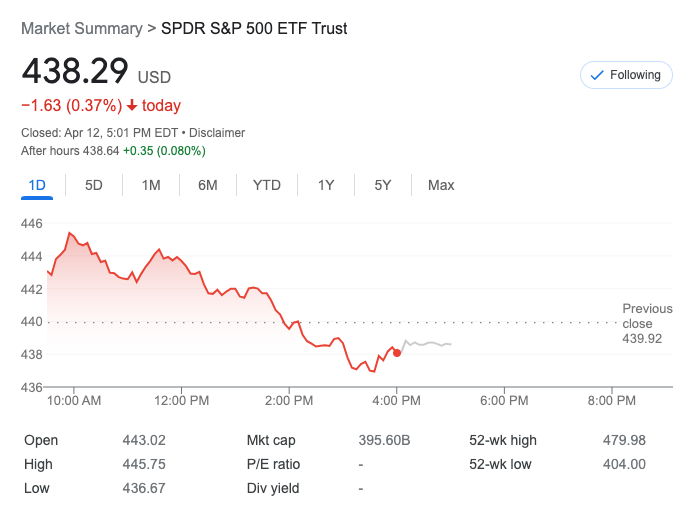The width and height of the screenshot is (695, 509).
Task: Switch to the 5Y chart tab
Action: point(383,185)
